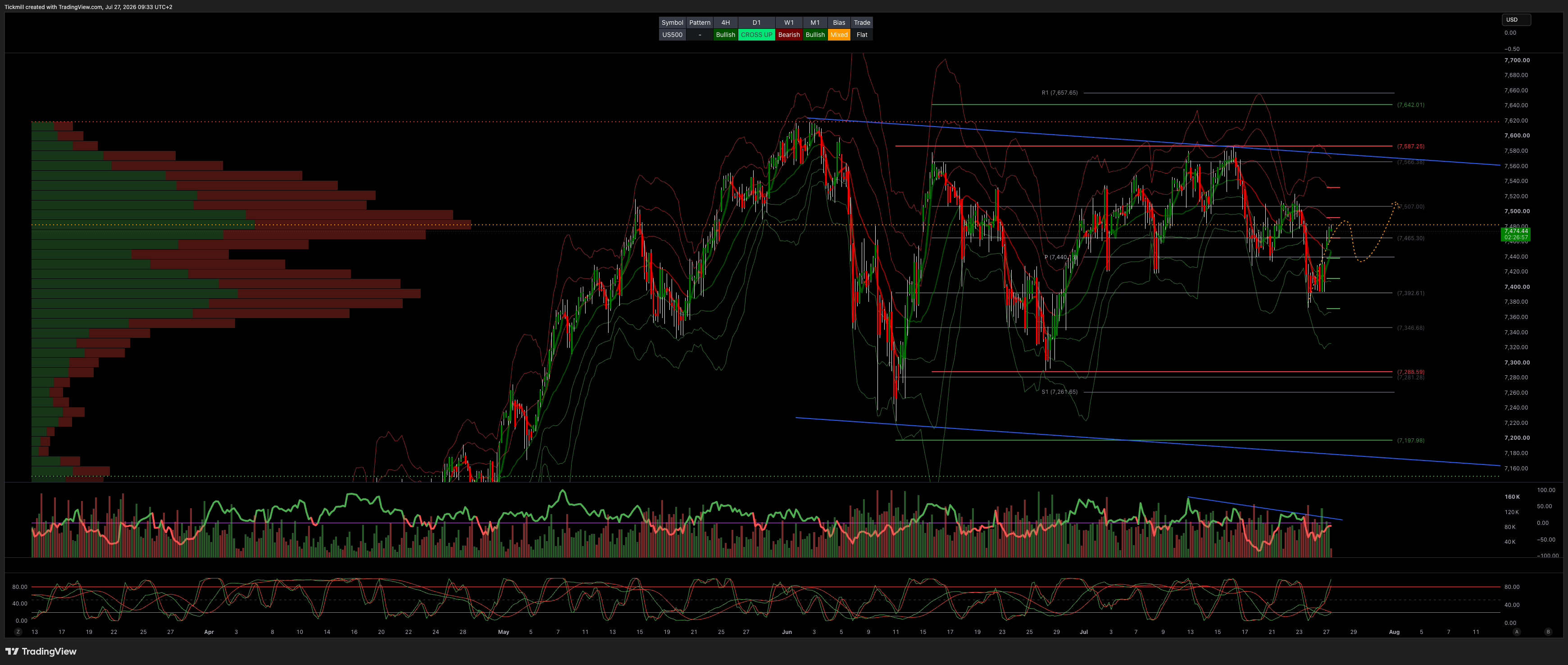1568x665 pixels.
Task: Click the Flat trade status cell
Action: pyautogui.click(x=862, y=35)
